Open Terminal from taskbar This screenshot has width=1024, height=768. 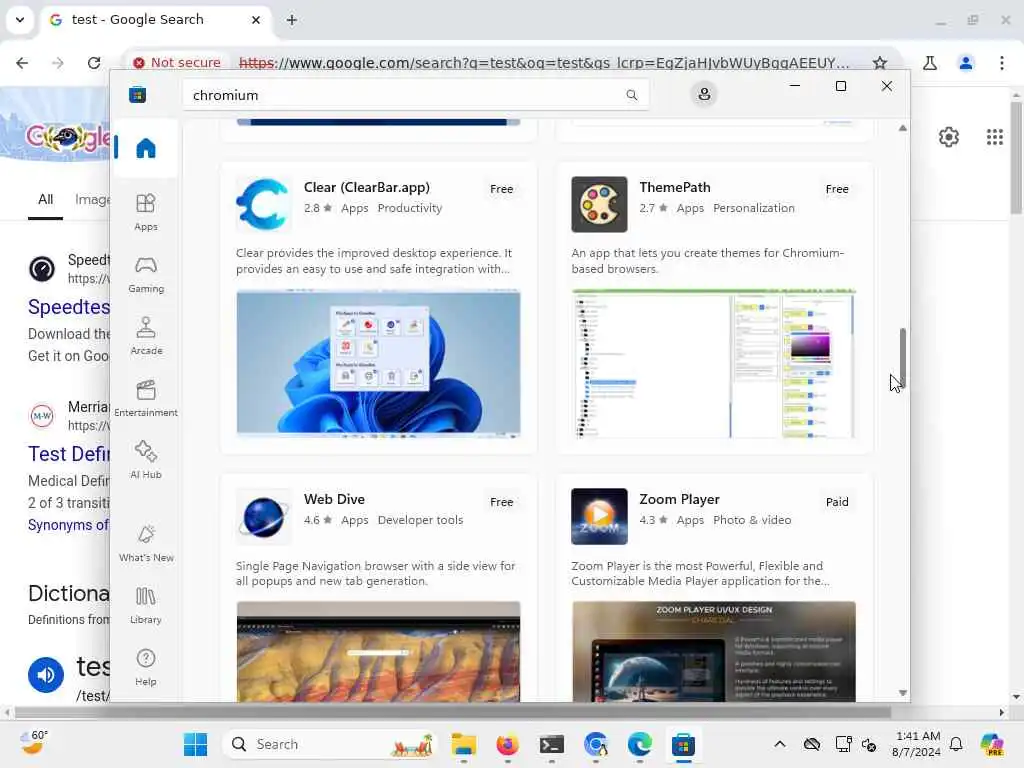[x=552, y=744]
